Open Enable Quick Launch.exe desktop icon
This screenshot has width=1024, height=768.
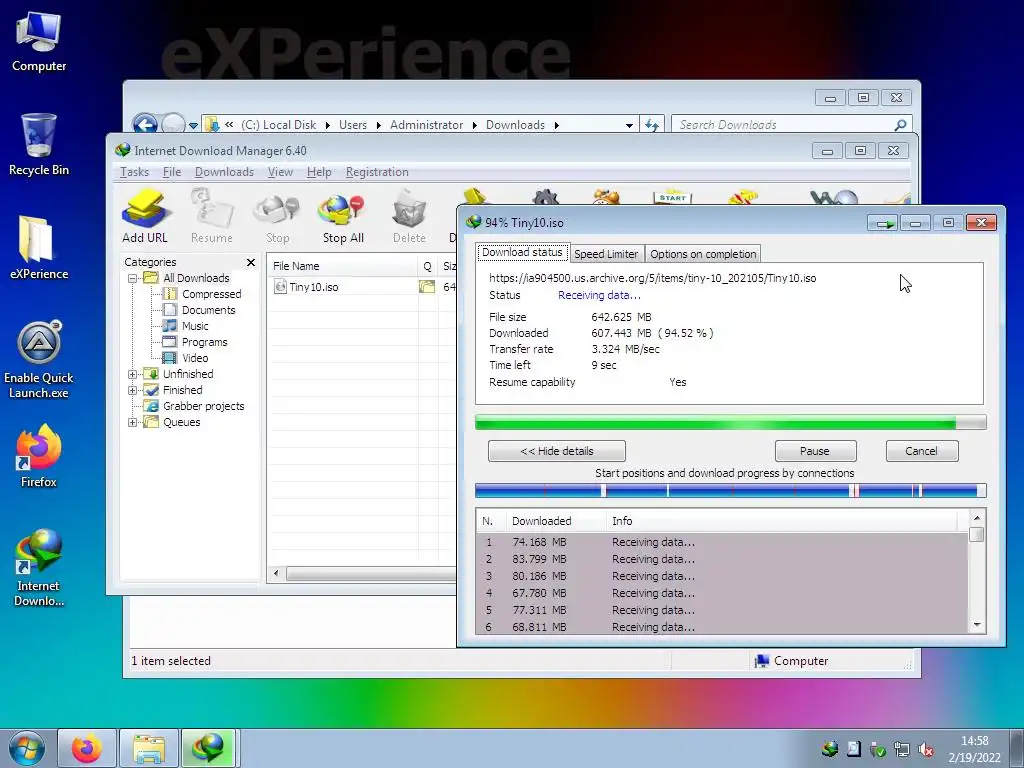coord(39,360)
